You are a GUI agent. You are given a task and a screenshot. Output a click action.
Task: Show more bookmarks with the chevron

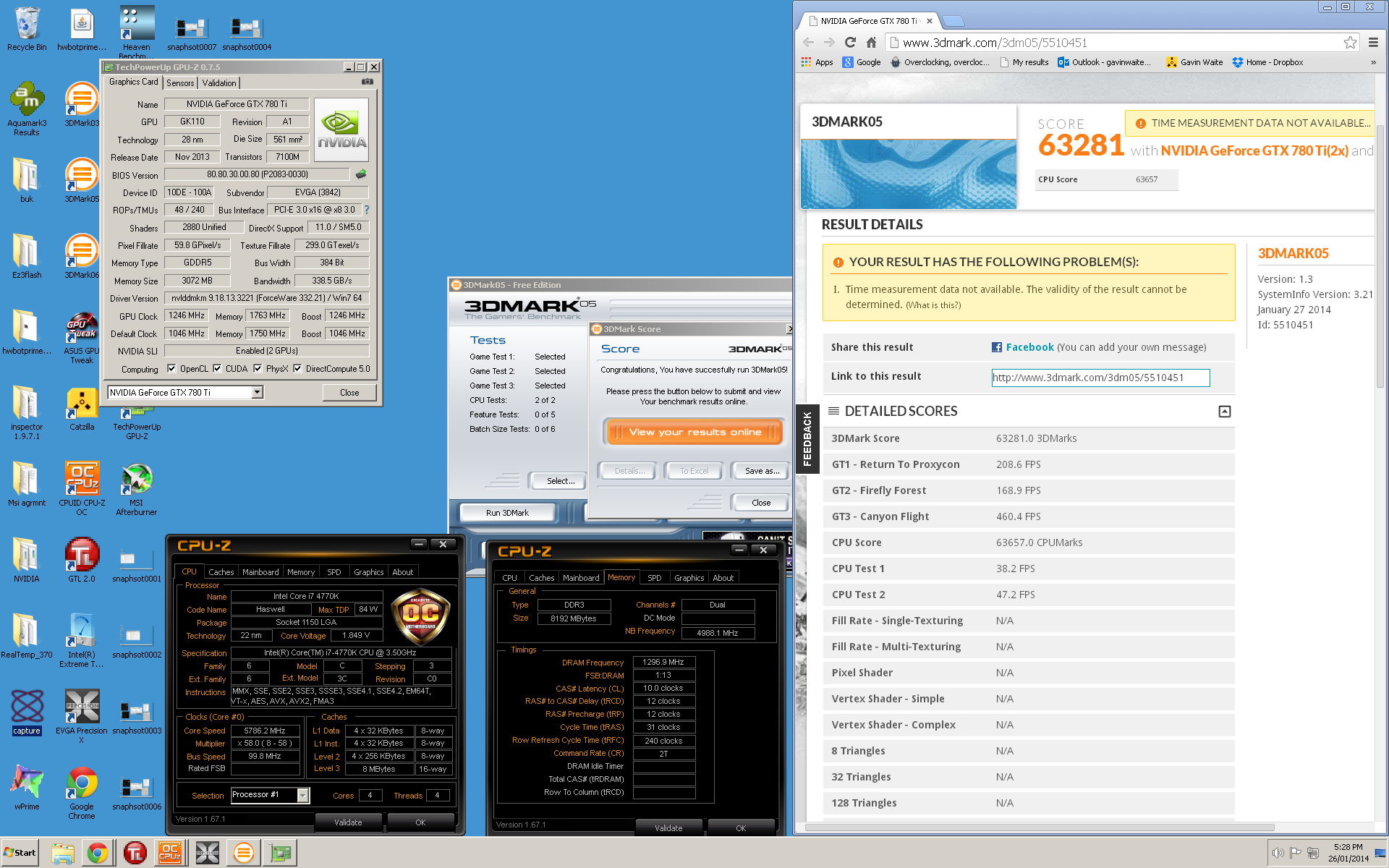[x=1373, y=62]
